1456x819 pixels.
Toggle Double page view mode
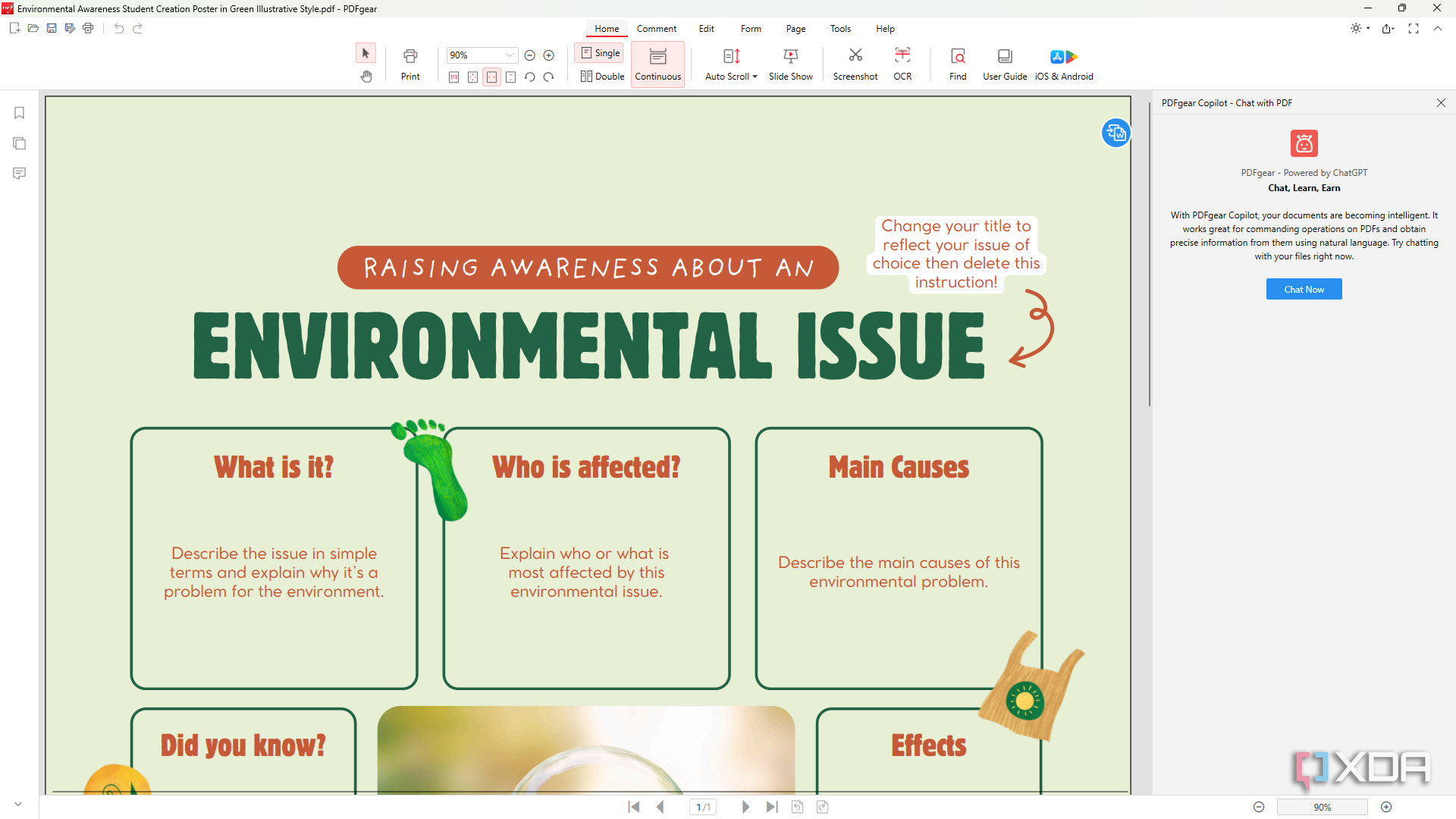coord(602,77)
